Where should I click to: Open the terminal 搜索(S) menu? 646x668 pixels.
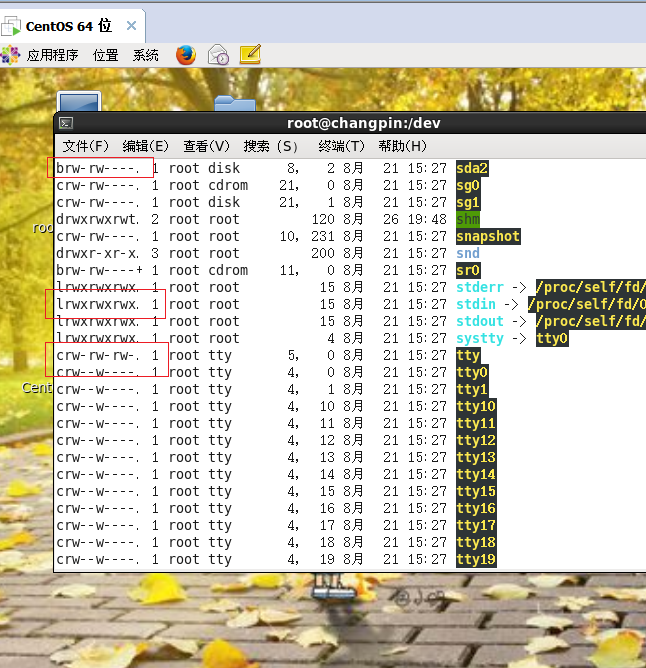(271, 146)
